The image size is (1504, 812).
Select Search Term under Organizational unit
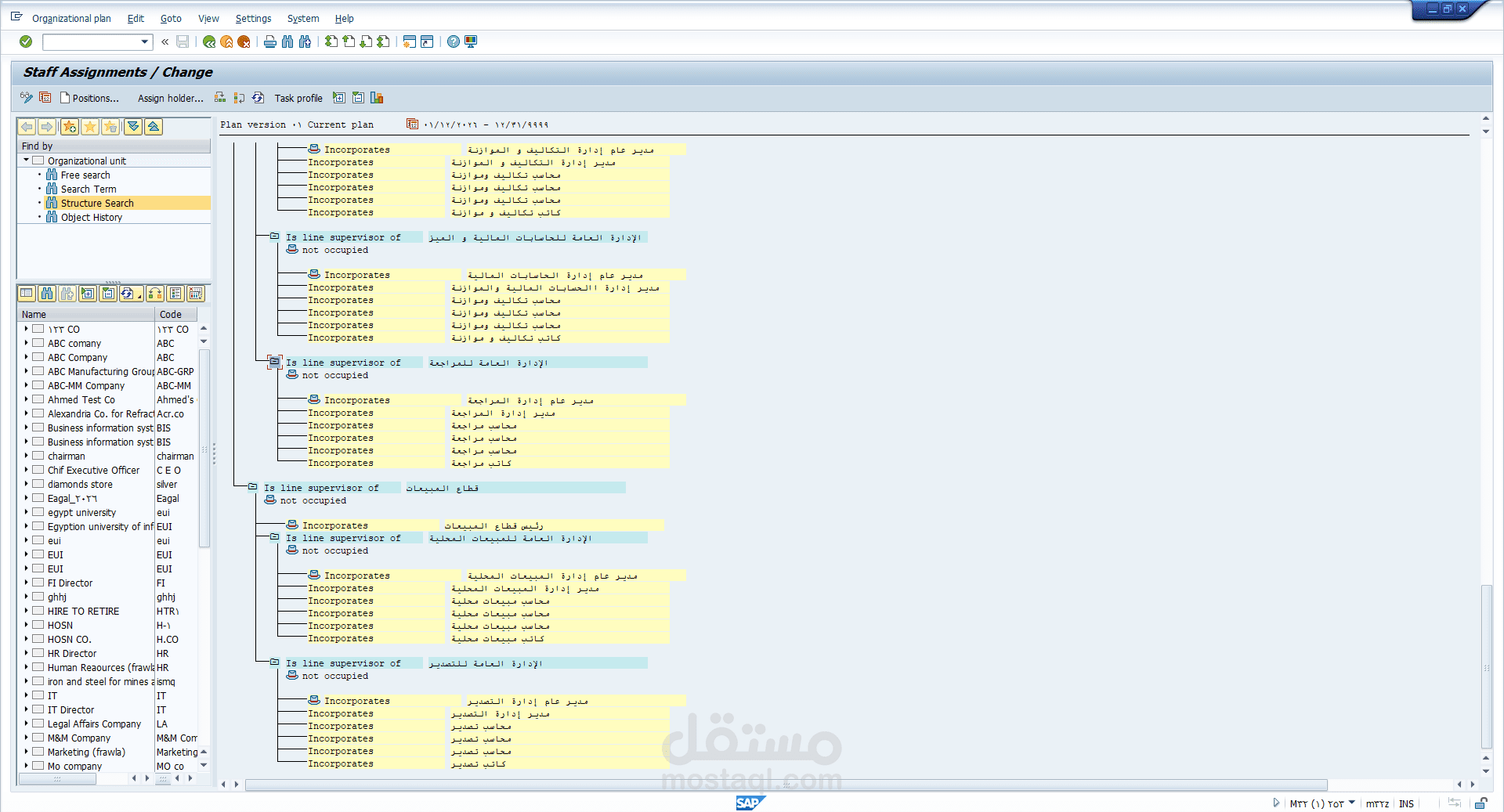[x=89, y=189]
